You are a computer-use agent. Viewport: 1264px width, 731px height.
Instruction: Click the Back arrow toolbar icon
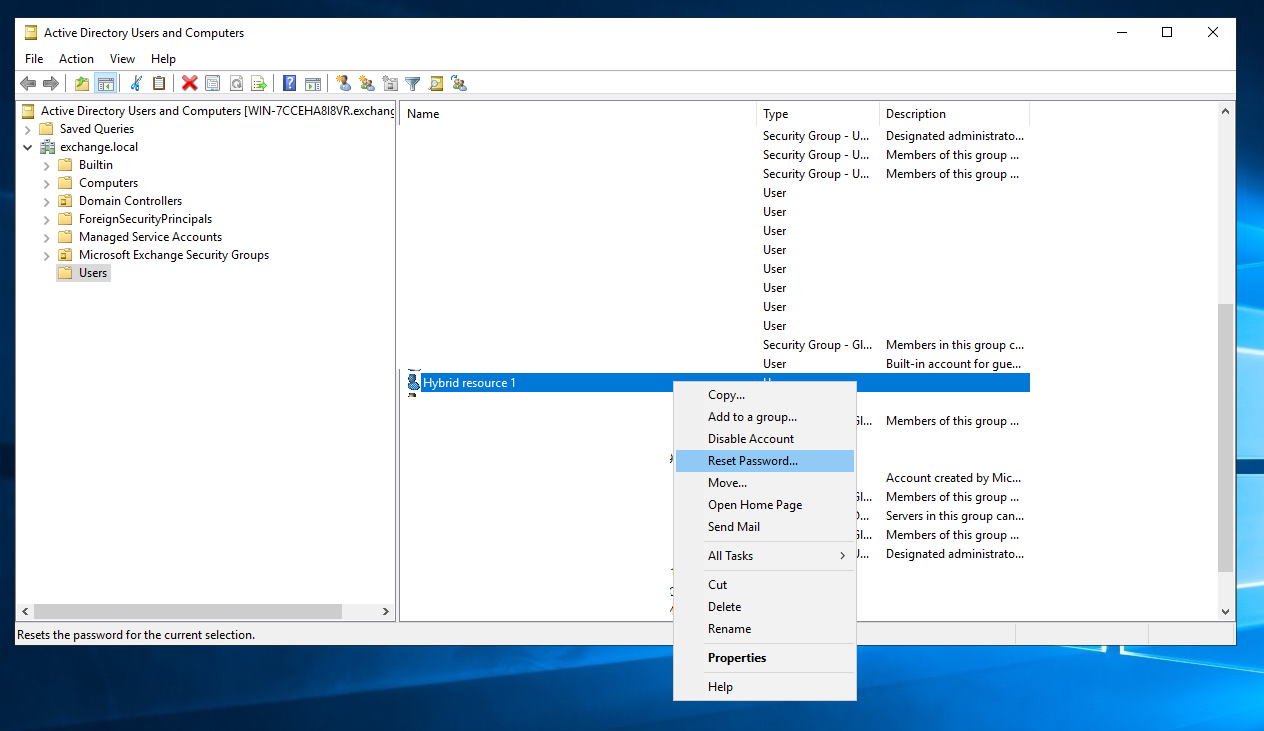point(28,83)
